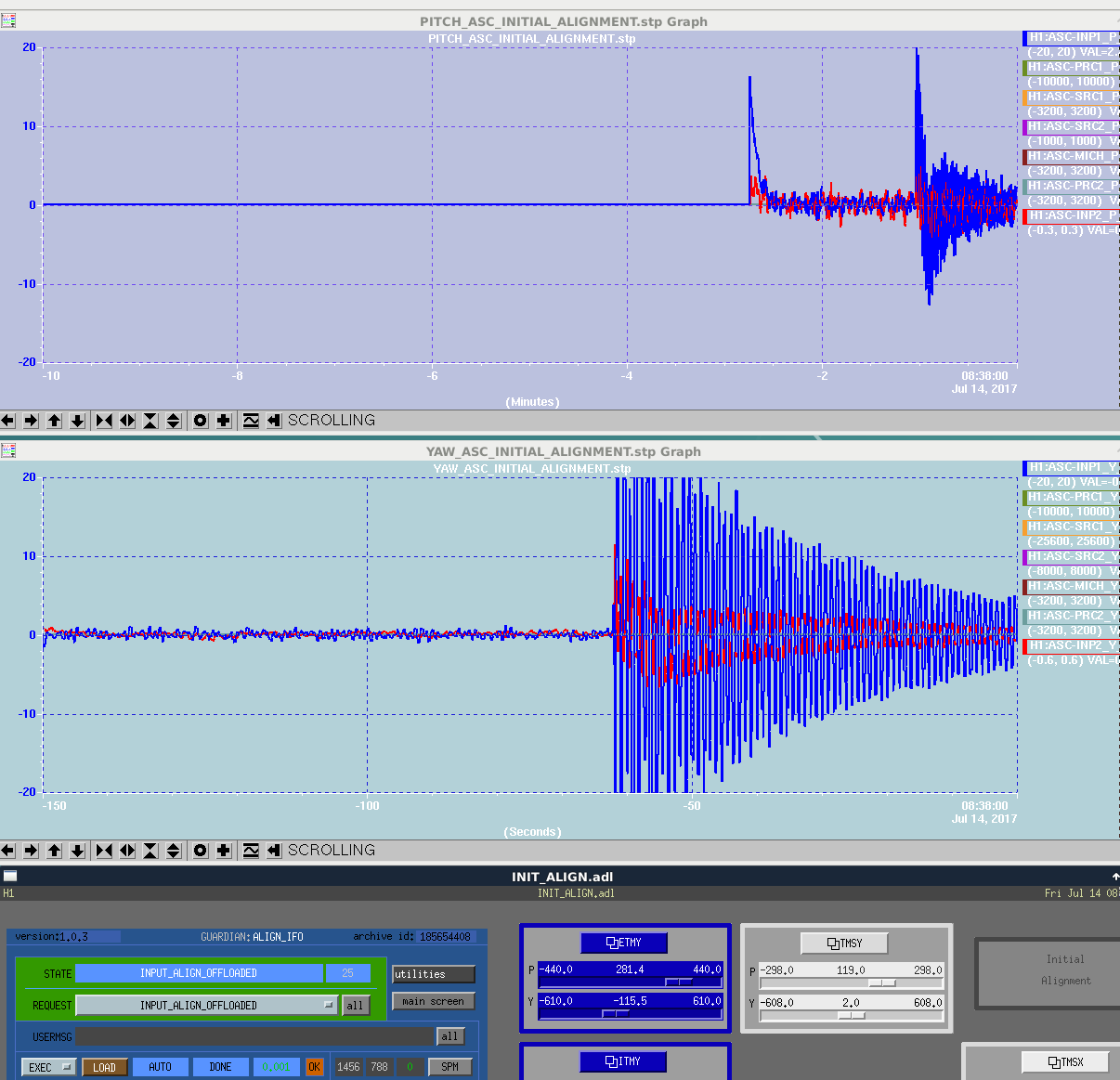Select H1:ASC-INP2_Y legend entry in YAW graph

[x=1072, y=646]
